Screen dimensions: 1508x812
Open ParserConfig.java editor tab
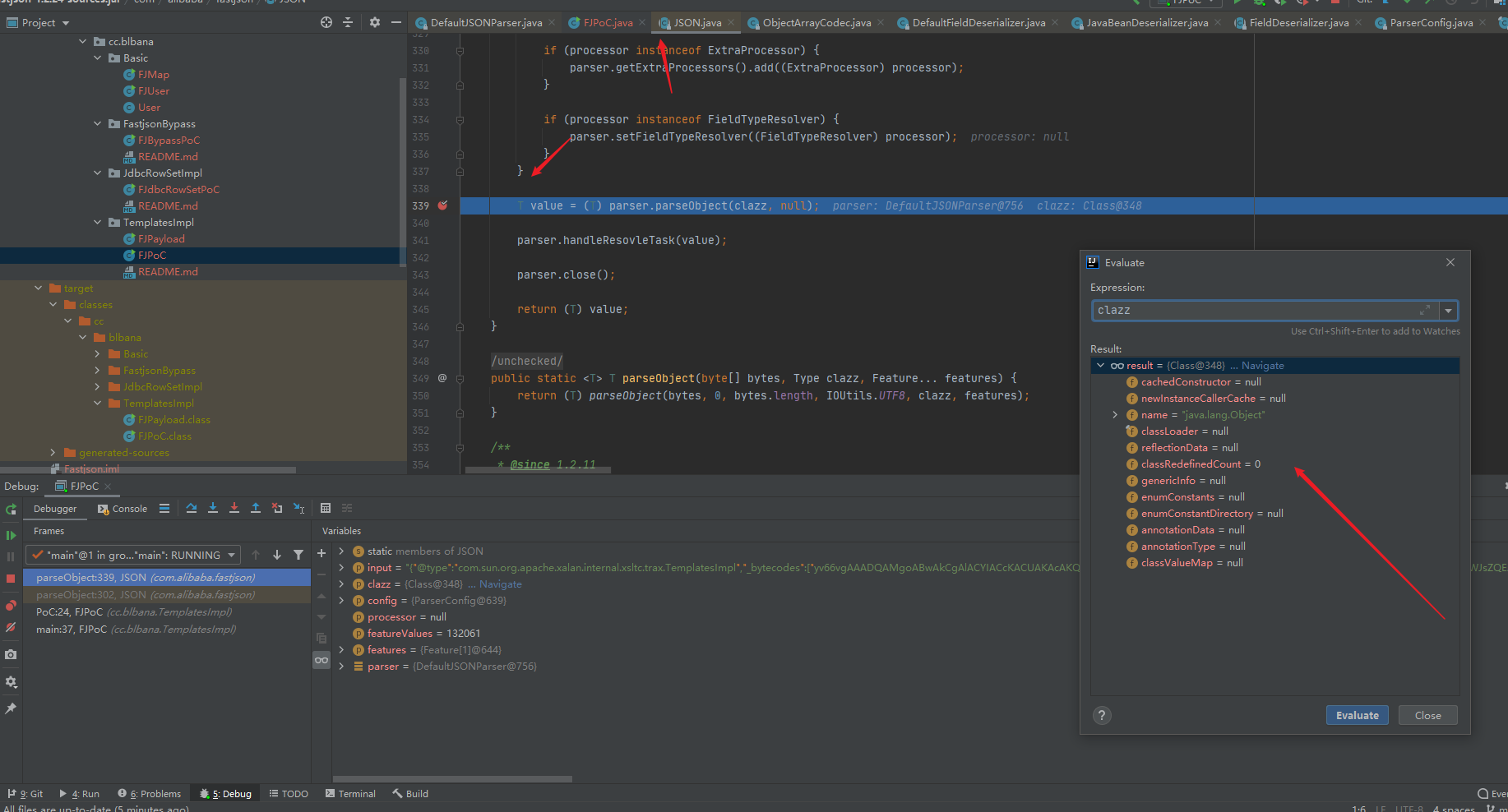tap(1431, 22)
